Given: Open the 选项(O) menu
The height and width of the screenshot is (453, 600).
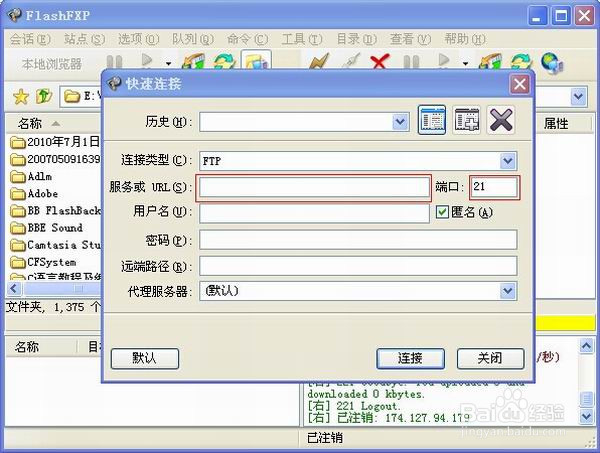Looking at the screenshot, I should [x=138, y=39].
